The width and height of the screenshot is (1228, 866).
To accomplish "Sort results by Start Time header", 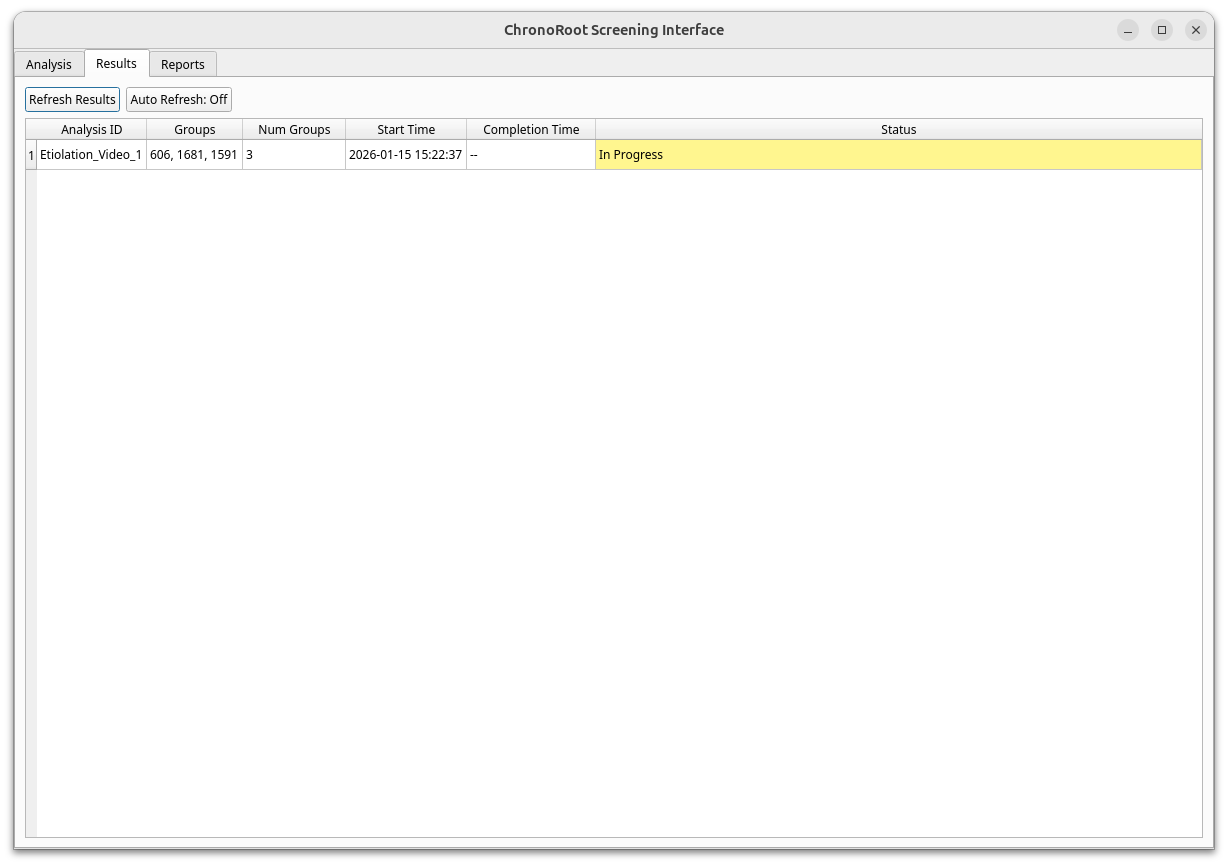I will (406, 129).
